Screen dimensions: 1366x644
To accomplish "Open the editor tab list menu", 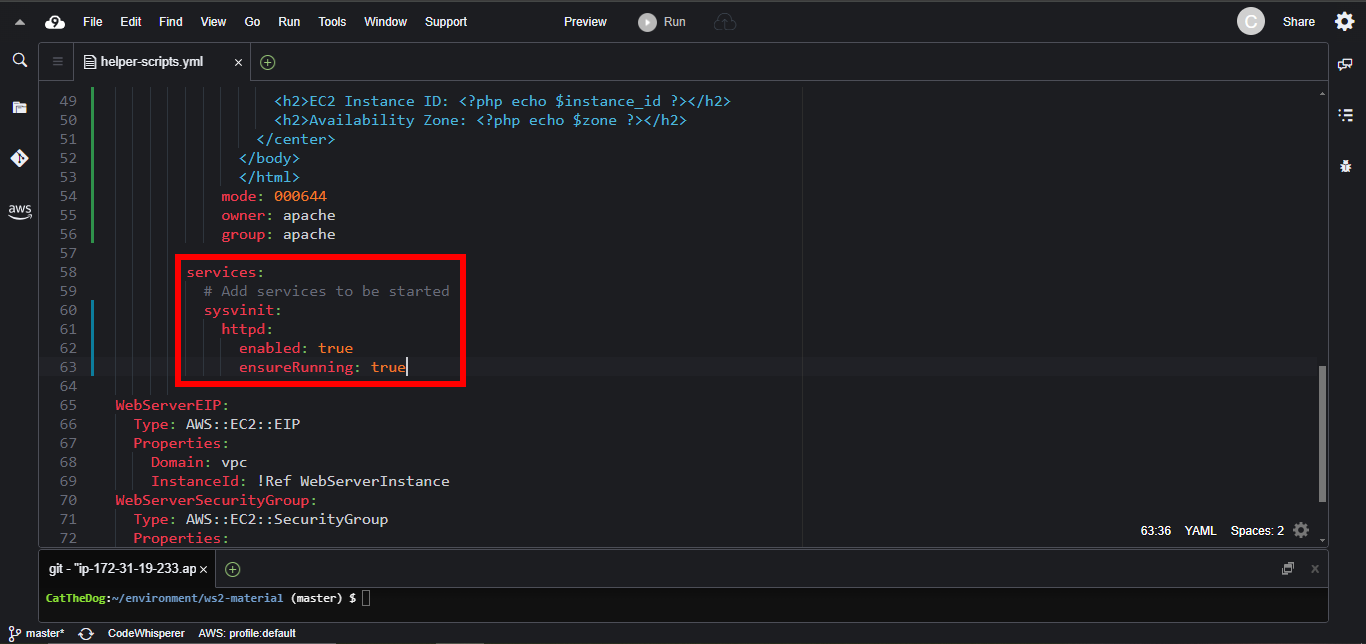I will point(57,62).
